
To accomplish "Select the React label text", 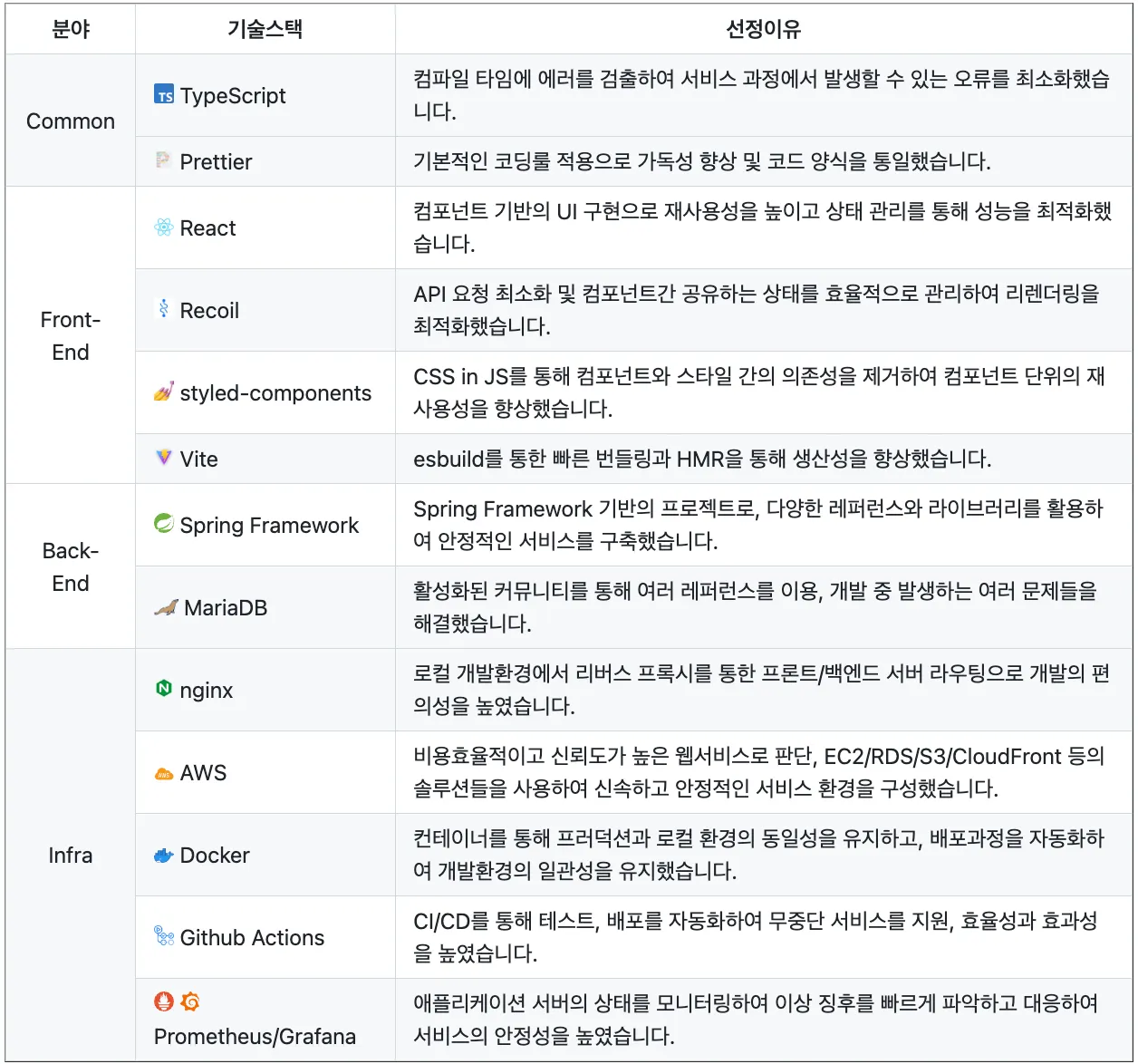I will pos(207,228).
